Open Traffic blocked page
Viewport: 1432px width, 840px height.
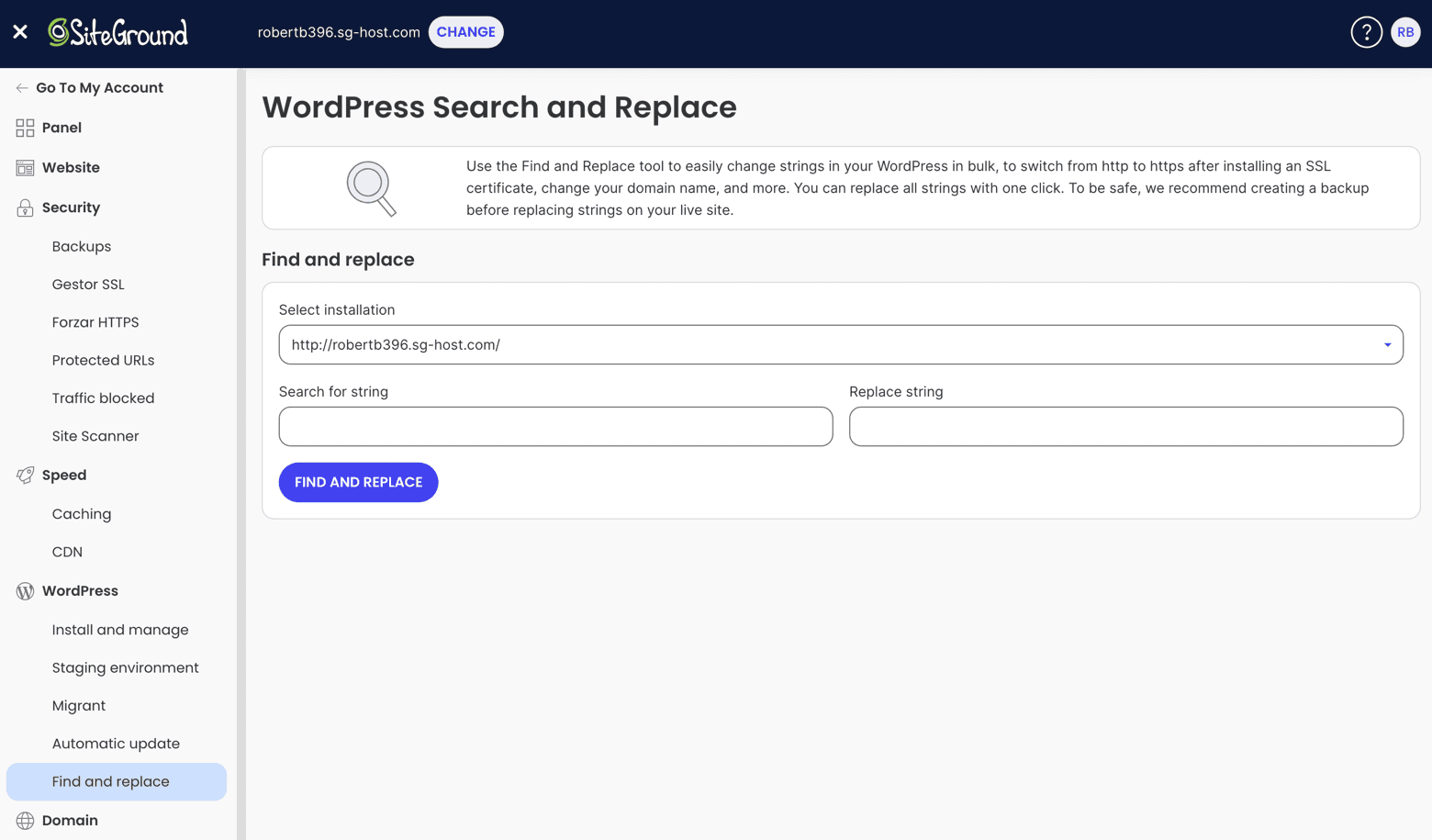point(103,398)
